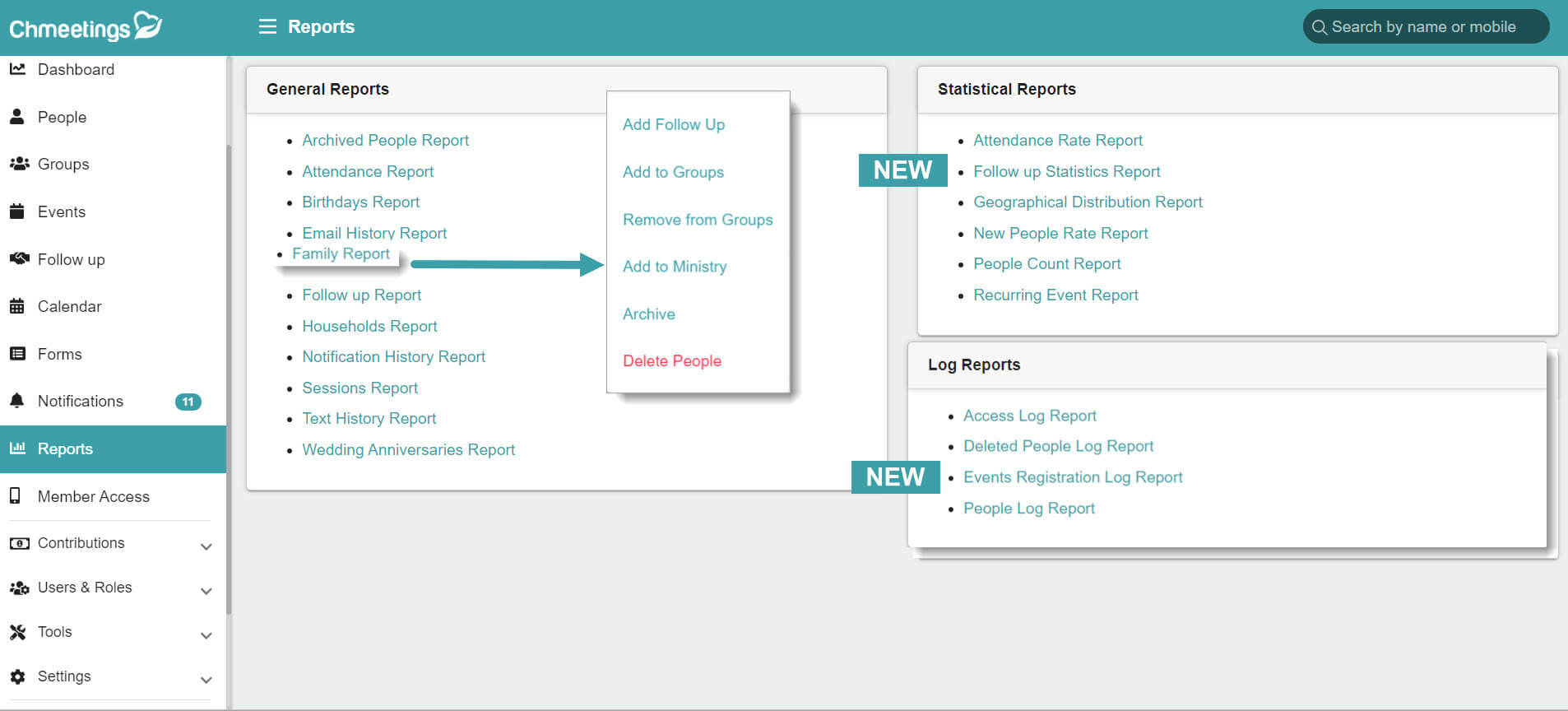
Task: Click the notifications badge showing 11
Action: point(188,402)
